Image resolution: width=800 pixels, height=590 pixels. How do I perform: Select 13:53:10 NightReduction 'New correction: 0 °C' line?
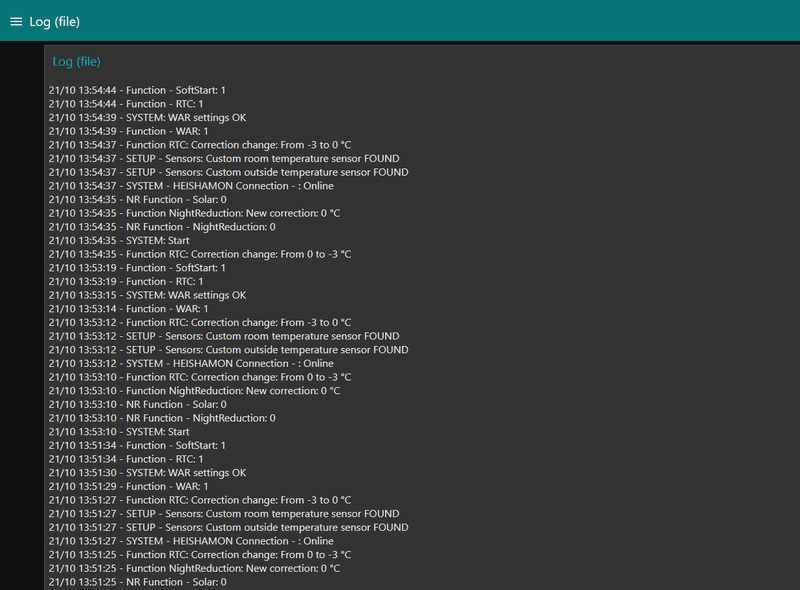pyautogui.click(x=194, y=391)
